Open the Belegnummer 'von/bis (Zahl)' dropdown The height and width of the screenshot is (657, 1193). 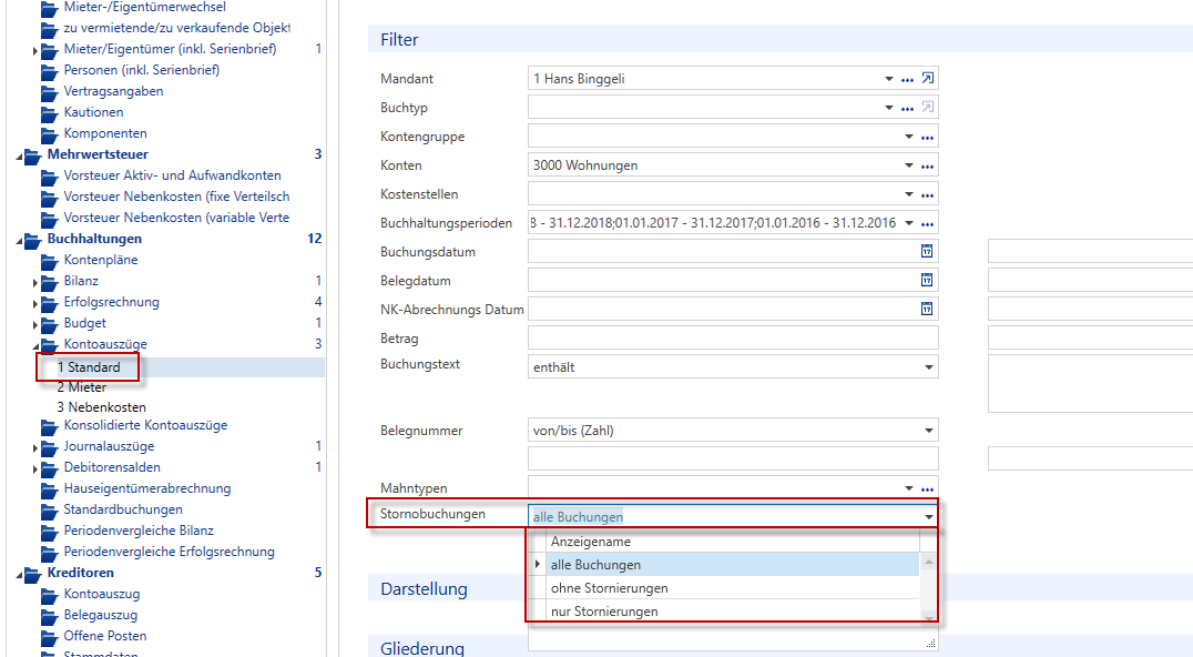[928, 430]
